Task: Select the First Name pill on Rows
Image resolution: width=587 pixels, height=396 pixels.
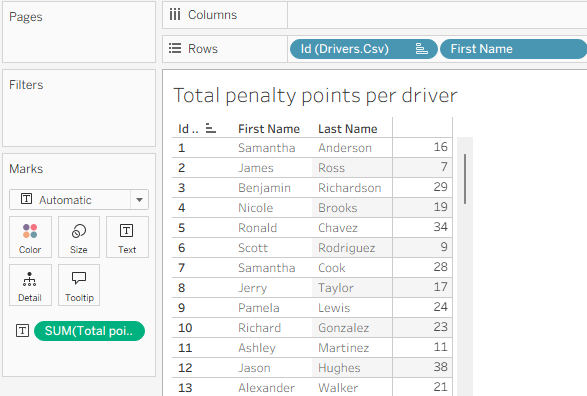Action: [x=514, y=49]
